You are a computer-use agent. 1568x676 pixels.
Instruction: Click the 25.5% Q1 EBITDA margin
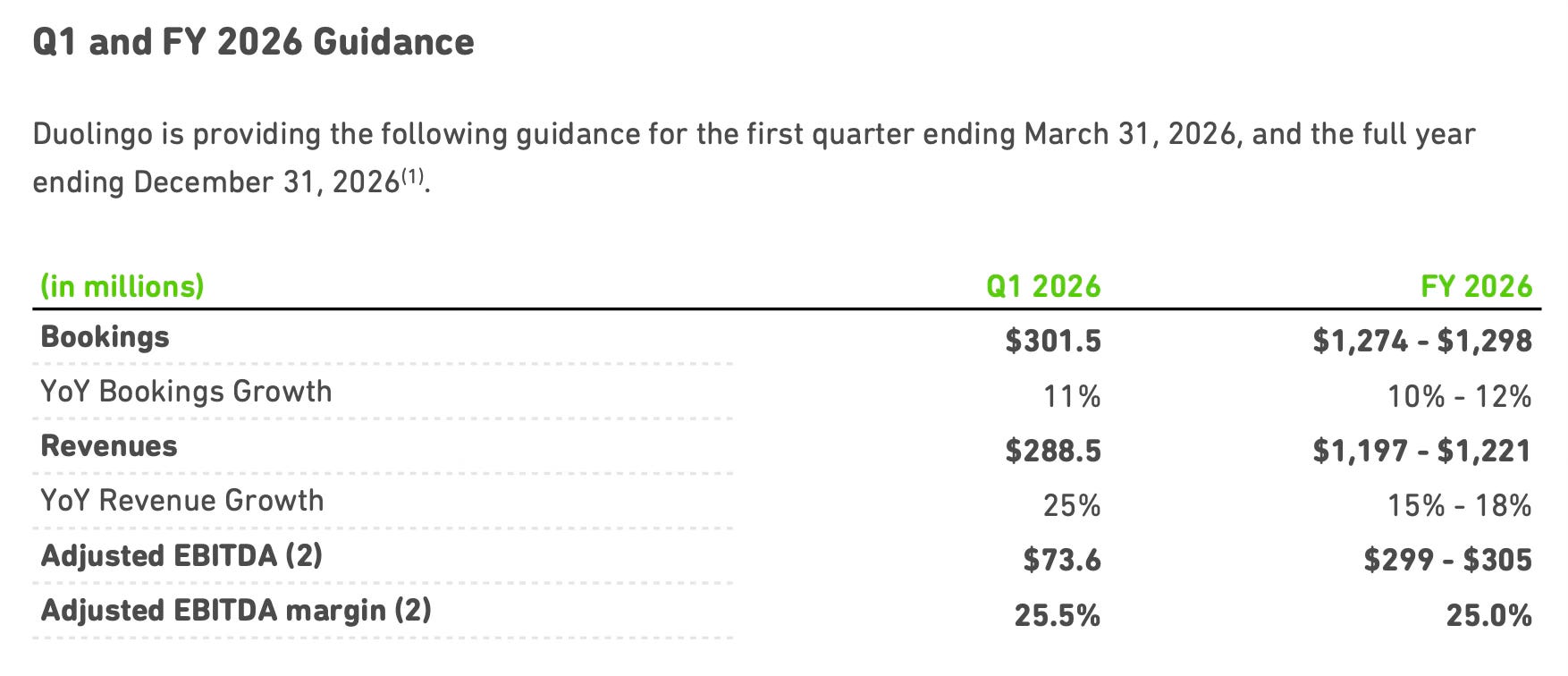[1058, 615]
